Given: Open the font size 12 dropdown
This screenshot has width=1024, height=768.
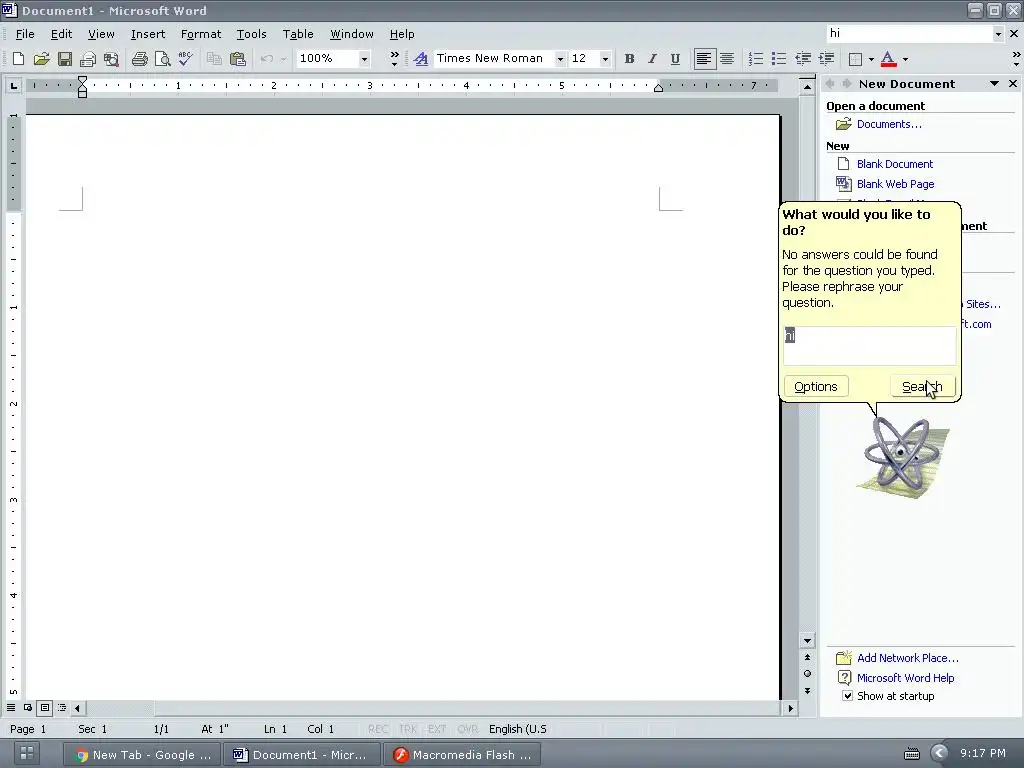Looking at the screenshot, I should click(x=605, y=59).
